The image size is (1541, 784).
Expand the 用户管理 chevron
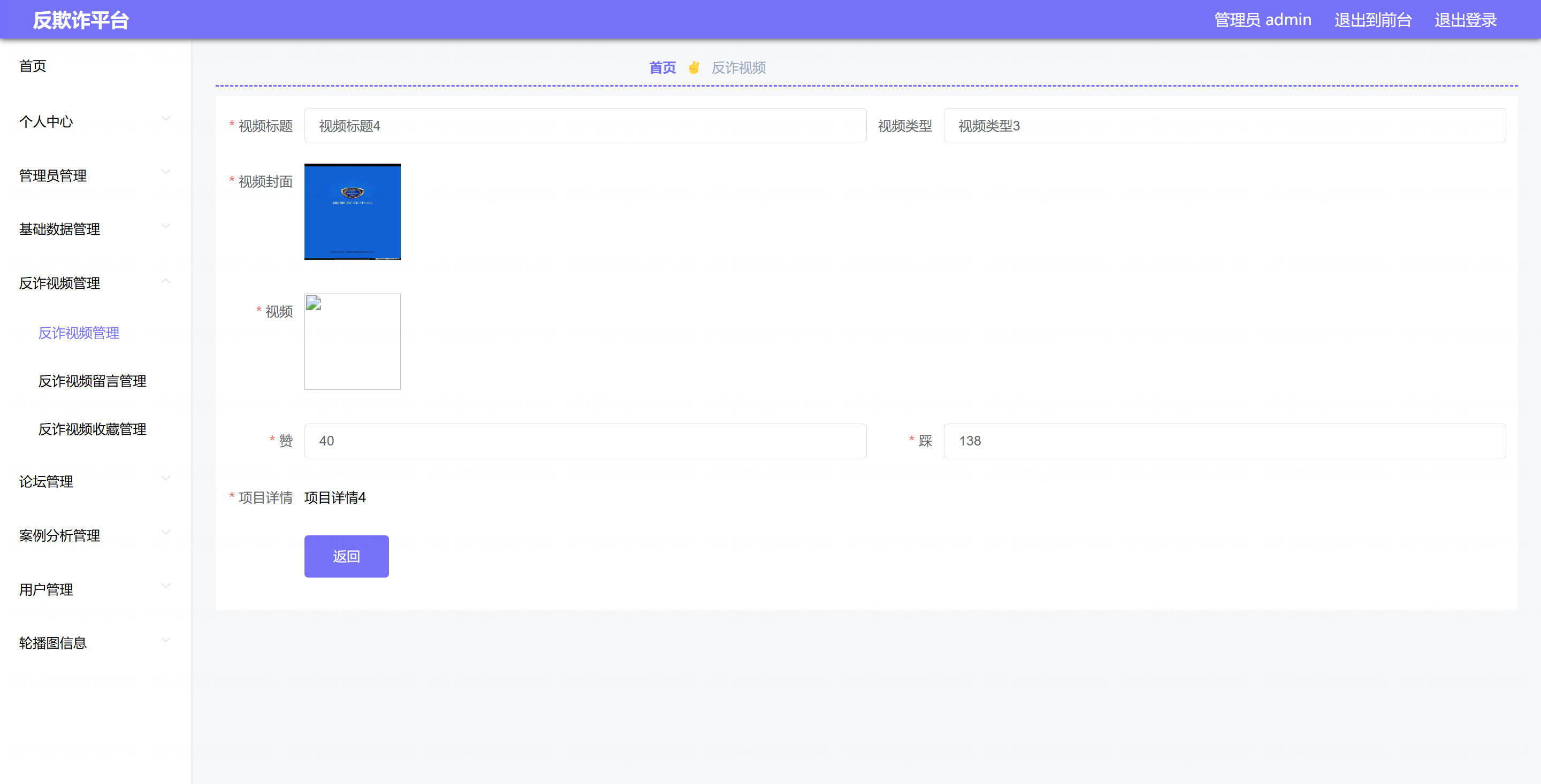coord(166,586)
